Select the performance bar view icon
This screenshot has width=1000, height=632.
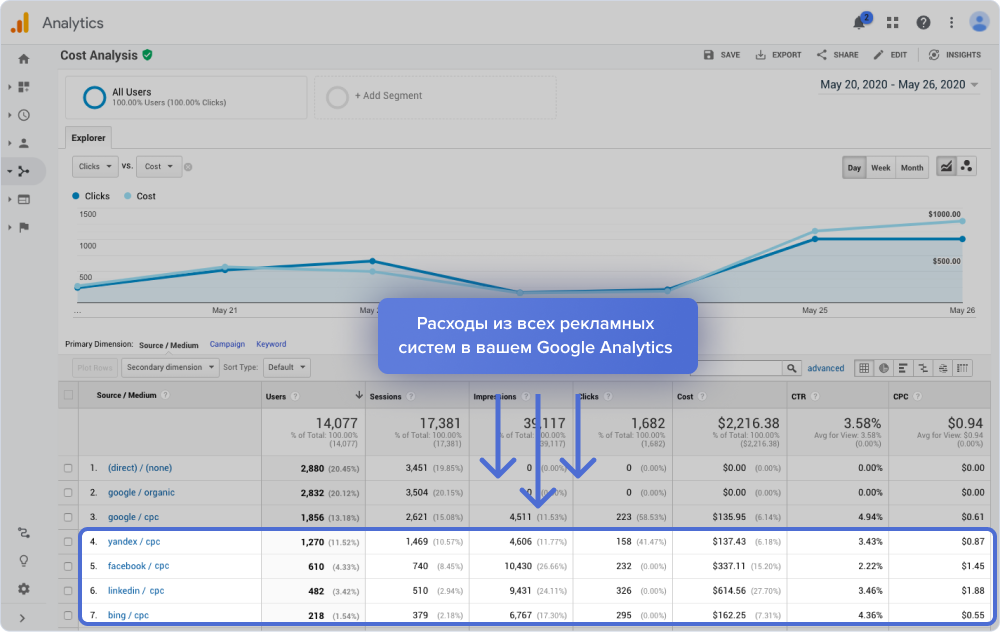point(903,368)
